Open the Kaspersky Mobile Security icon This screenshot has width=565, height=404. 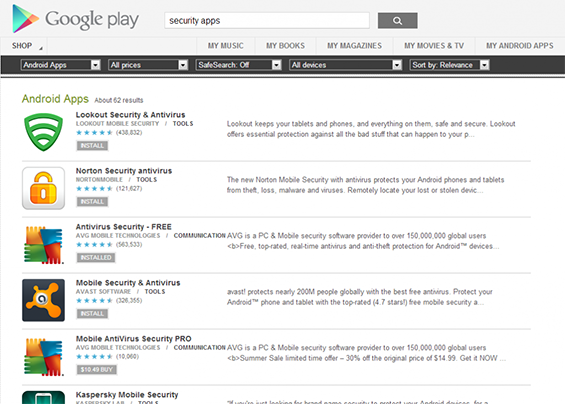pyautogui.click(x=44, y=398)
